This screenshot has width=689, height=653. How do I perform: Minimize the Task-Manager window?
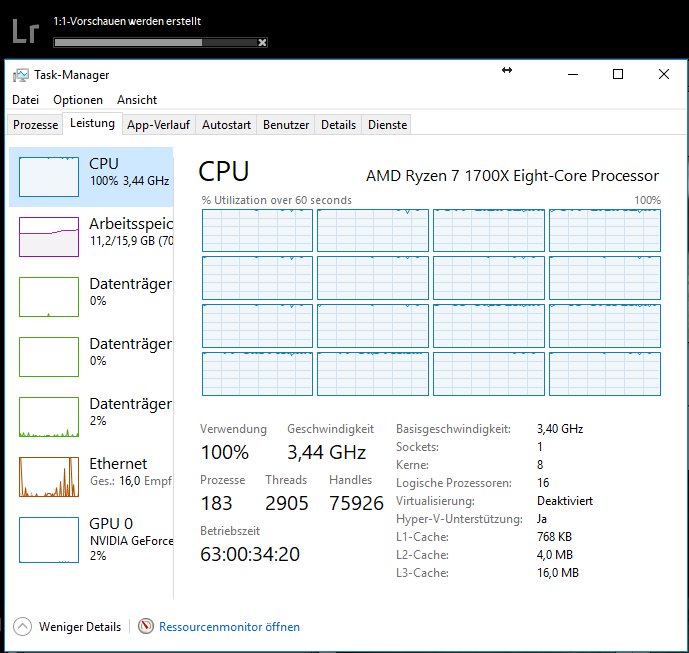tap(573, 74)
